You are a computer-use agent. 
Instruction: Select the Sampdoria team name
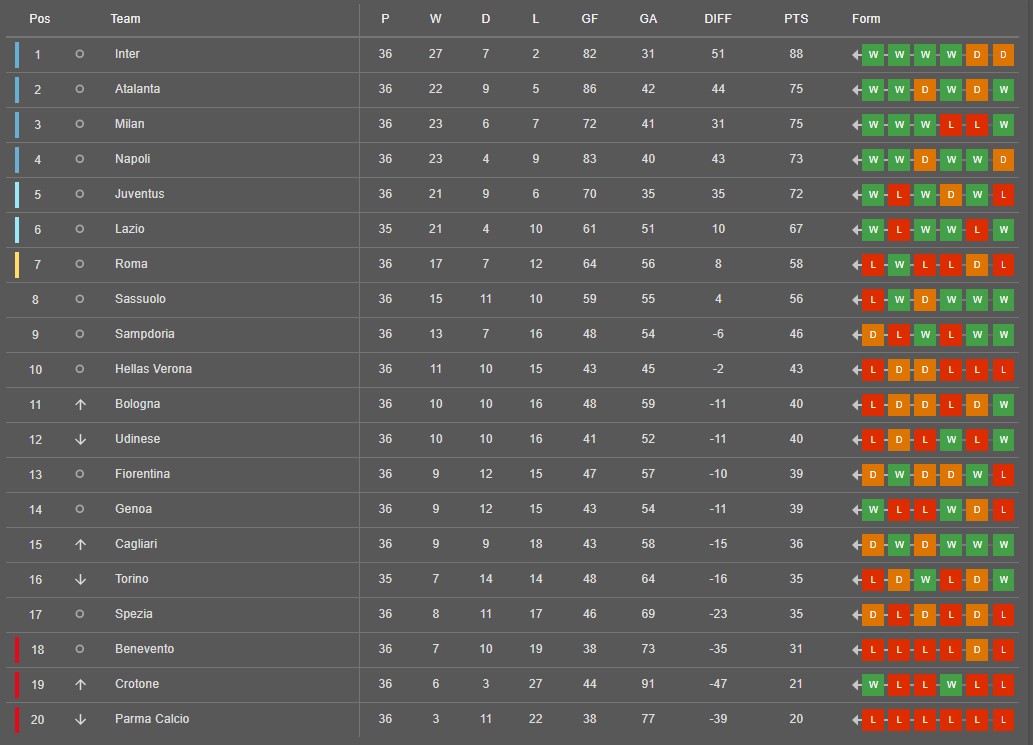click(145, 334)
